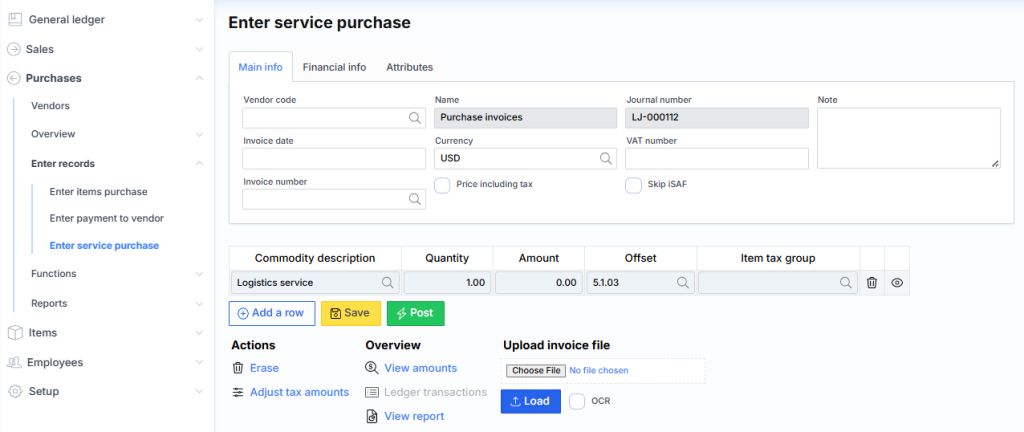
Task: Click search icon in Commodity description field
Action: tap(387, 283)
